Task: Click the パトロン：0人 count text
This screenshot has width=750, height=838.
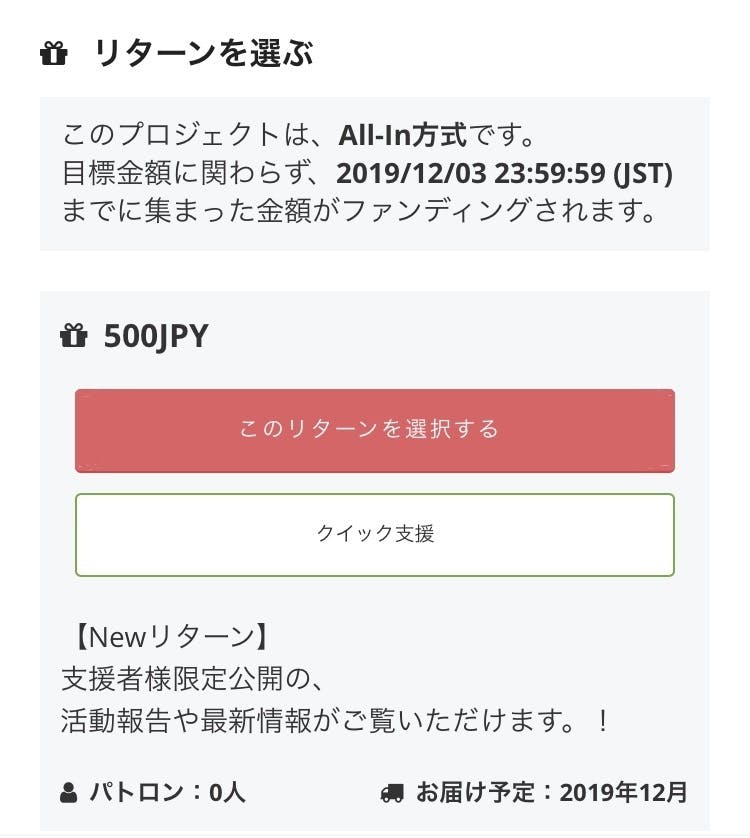Action: tap(167, 794)
